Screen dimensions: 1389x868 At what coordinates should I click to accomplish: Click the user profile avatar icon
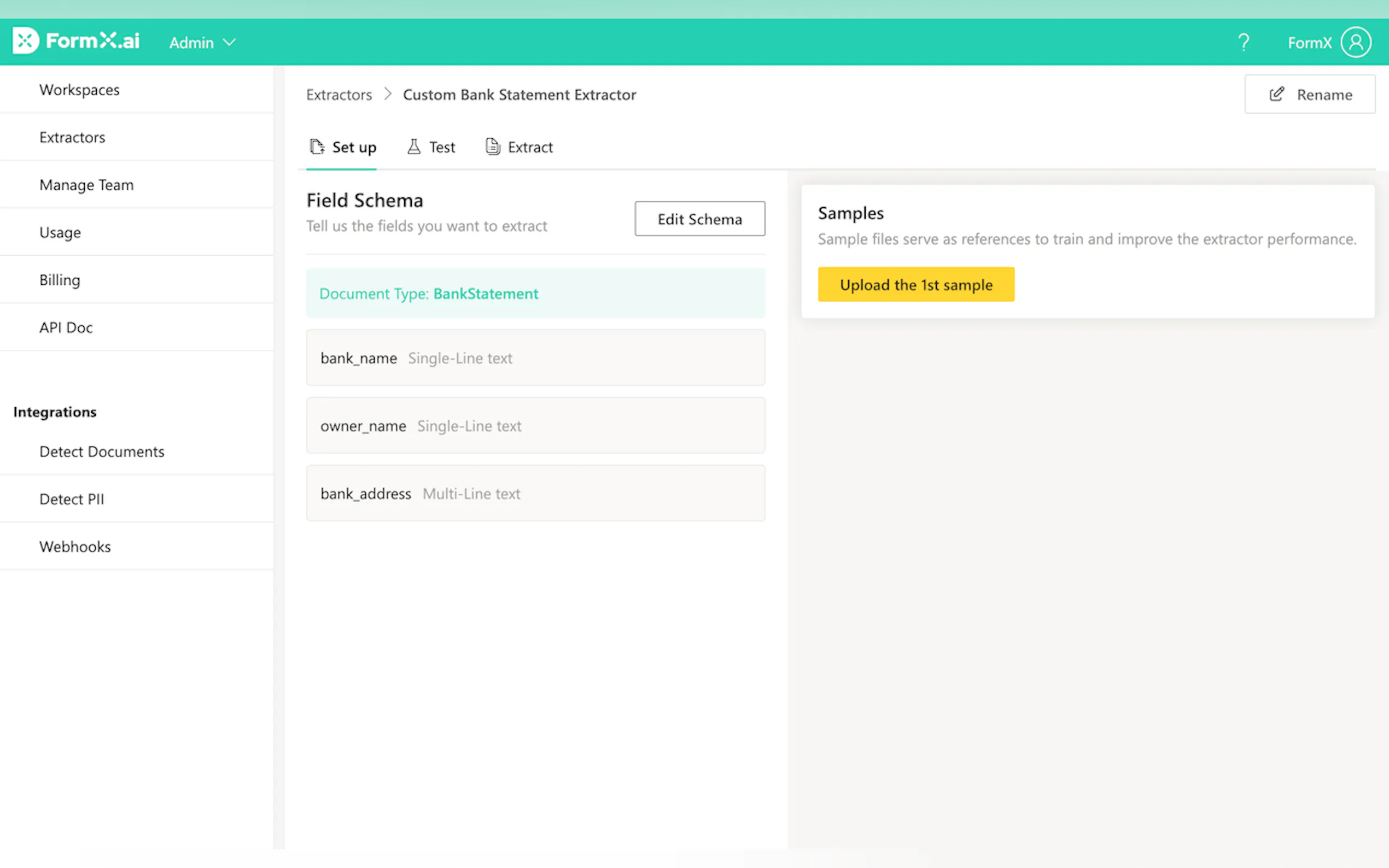point(1356,43)
